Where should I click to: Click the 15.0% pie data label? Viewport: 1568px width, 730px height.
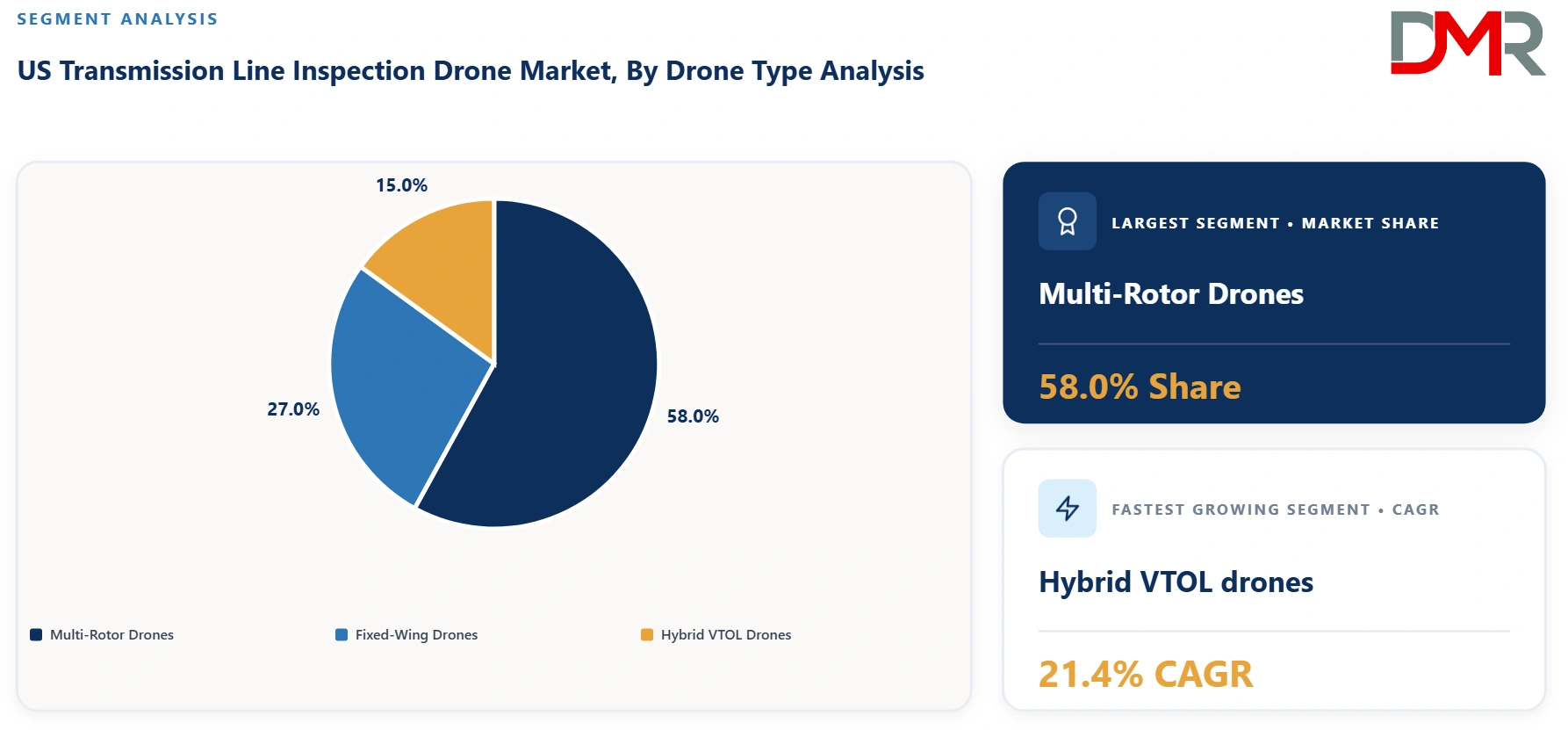(x=401, y=185)
